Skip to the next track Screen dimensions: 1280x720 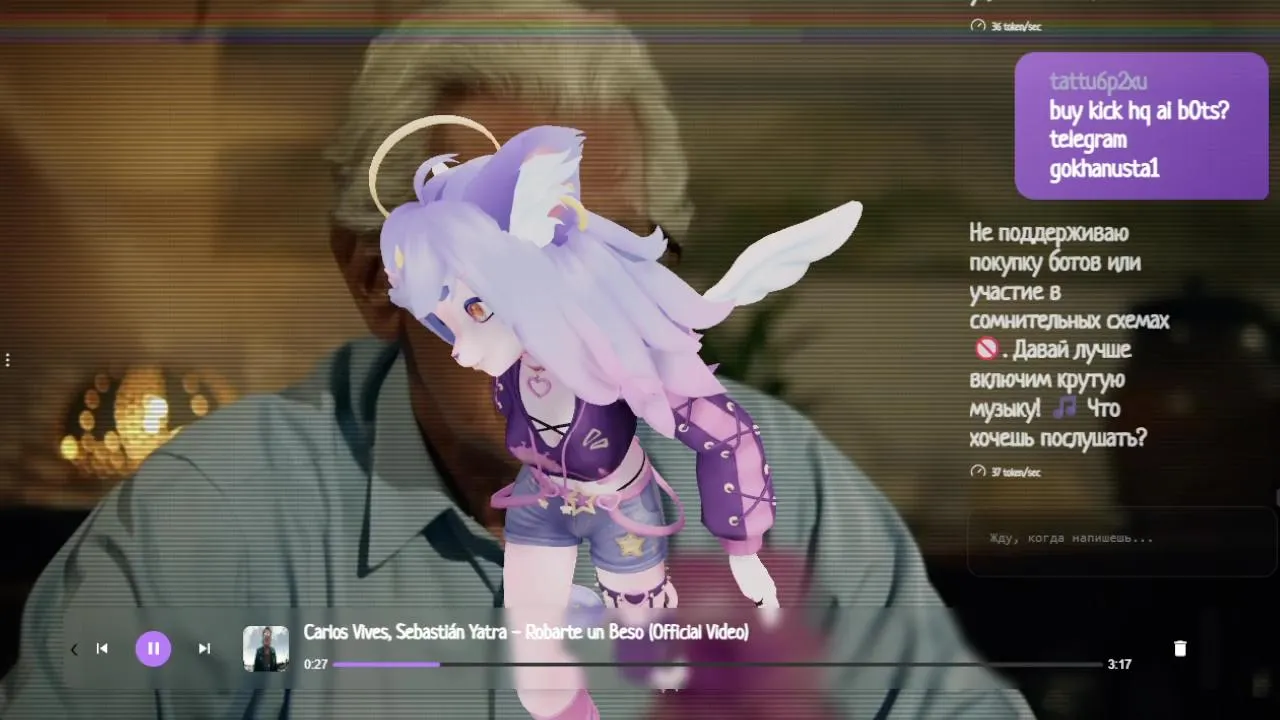[204, 649]
